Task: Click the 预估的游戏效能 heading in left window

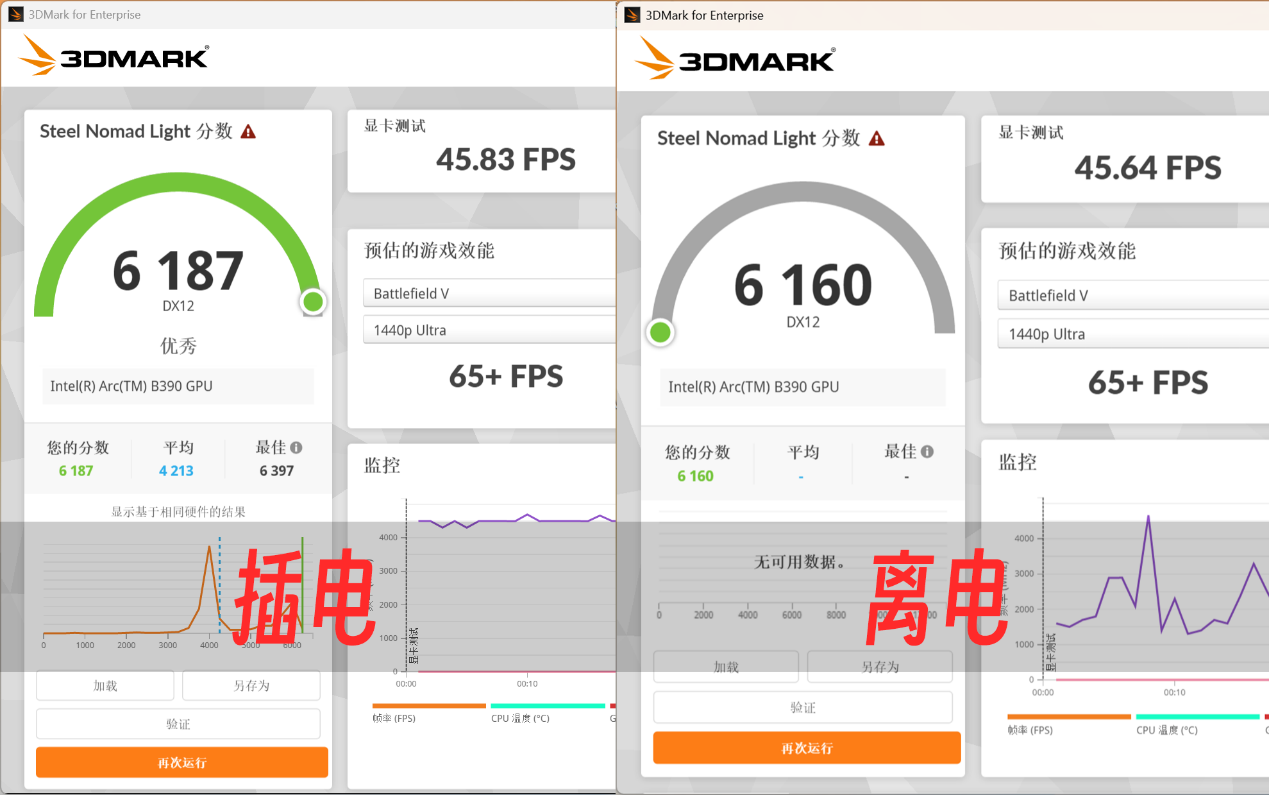Action: tap(429, 251)
